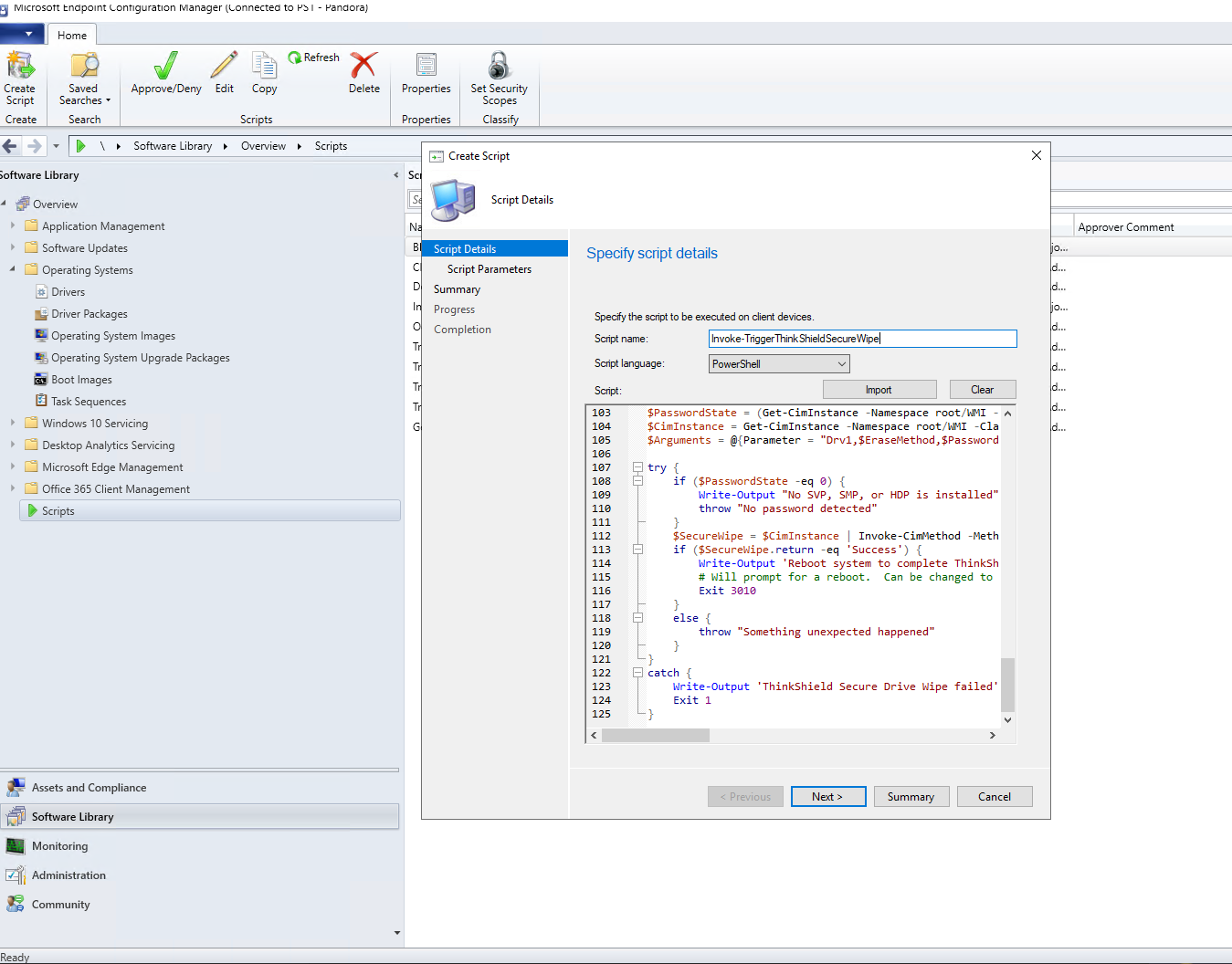This screenshot has height=964, width=1232.
Task: Select the Scripts node in tree
Action: (210, 511)
